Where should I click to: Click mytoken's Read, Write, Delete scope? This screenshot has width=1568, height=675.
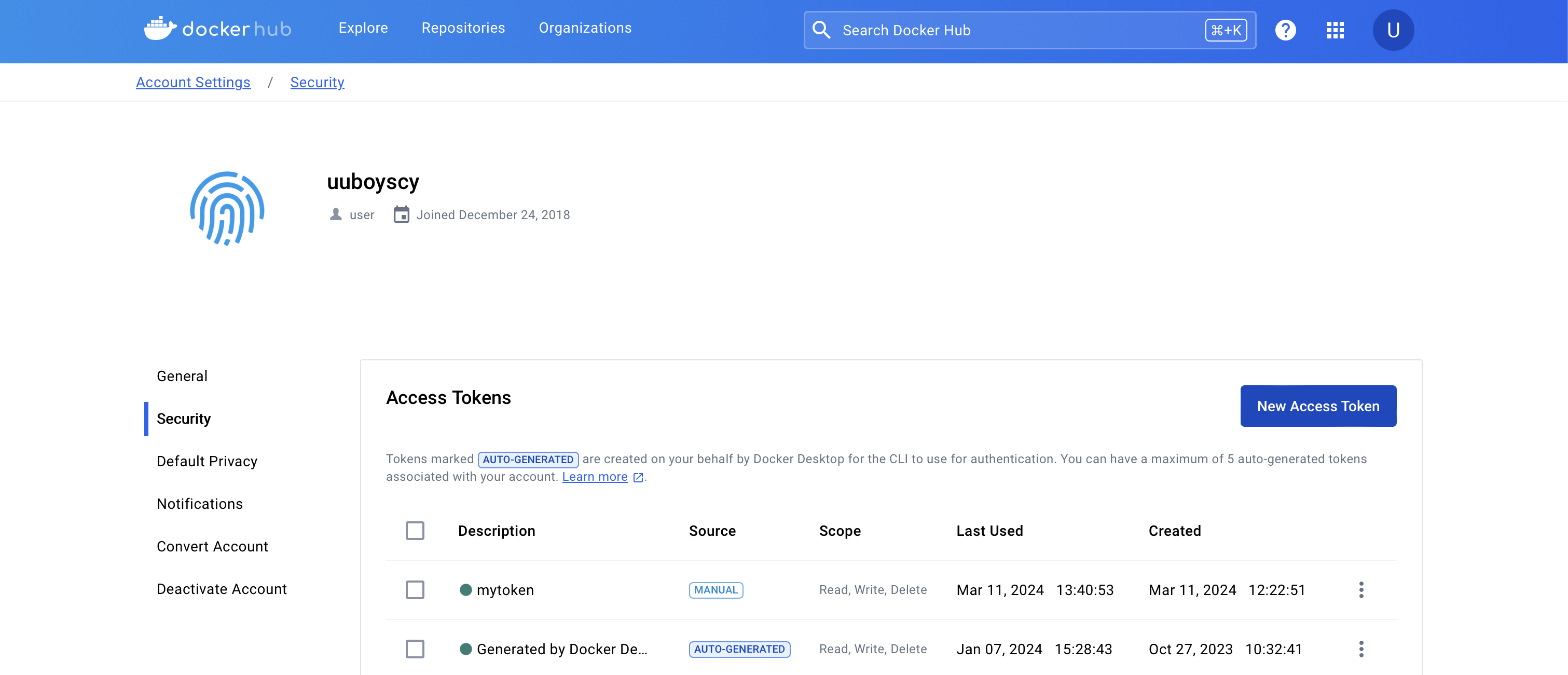[872, 590]
